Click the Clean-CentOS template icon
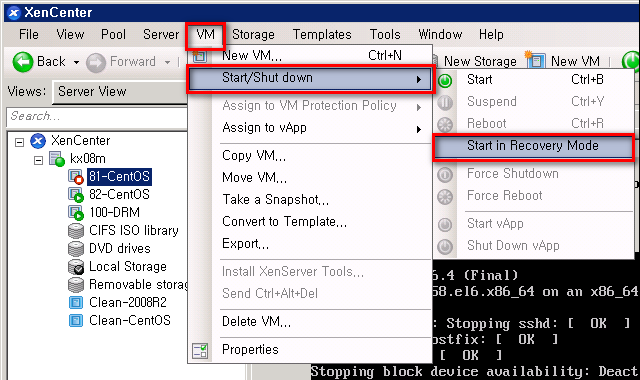This screenshot has width=640, height=380. coord(76,321)
